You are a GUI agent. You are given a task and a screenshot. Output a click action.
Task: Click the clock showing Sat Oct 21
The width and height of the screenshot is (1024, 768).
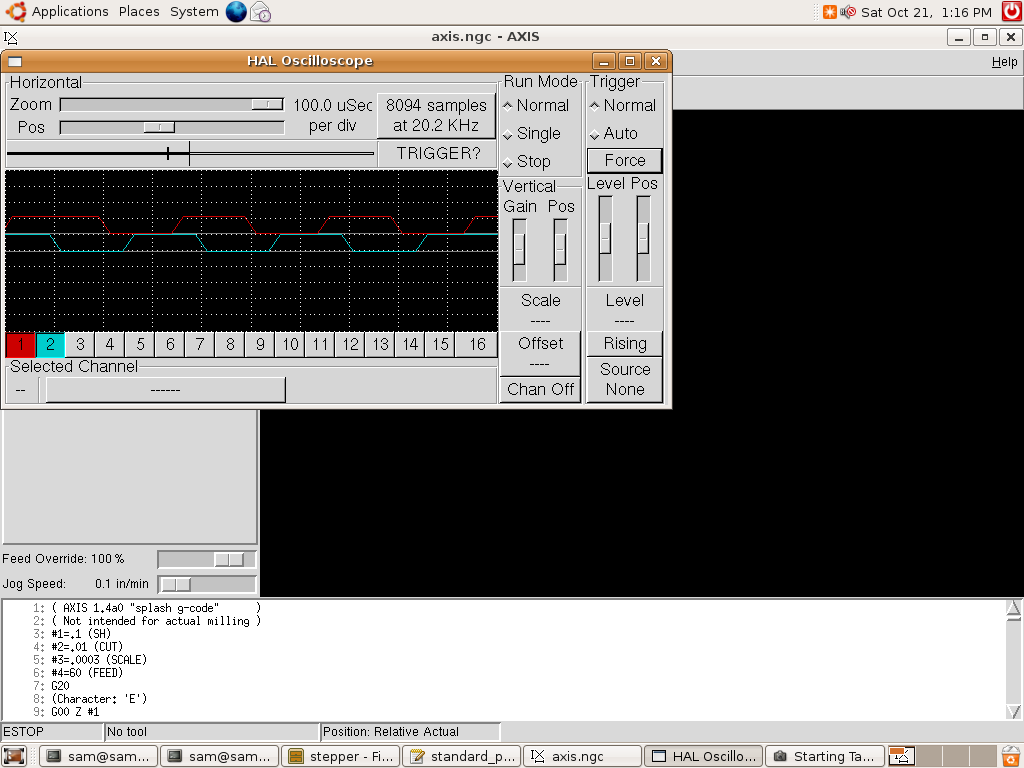click(x=926, y=12)
